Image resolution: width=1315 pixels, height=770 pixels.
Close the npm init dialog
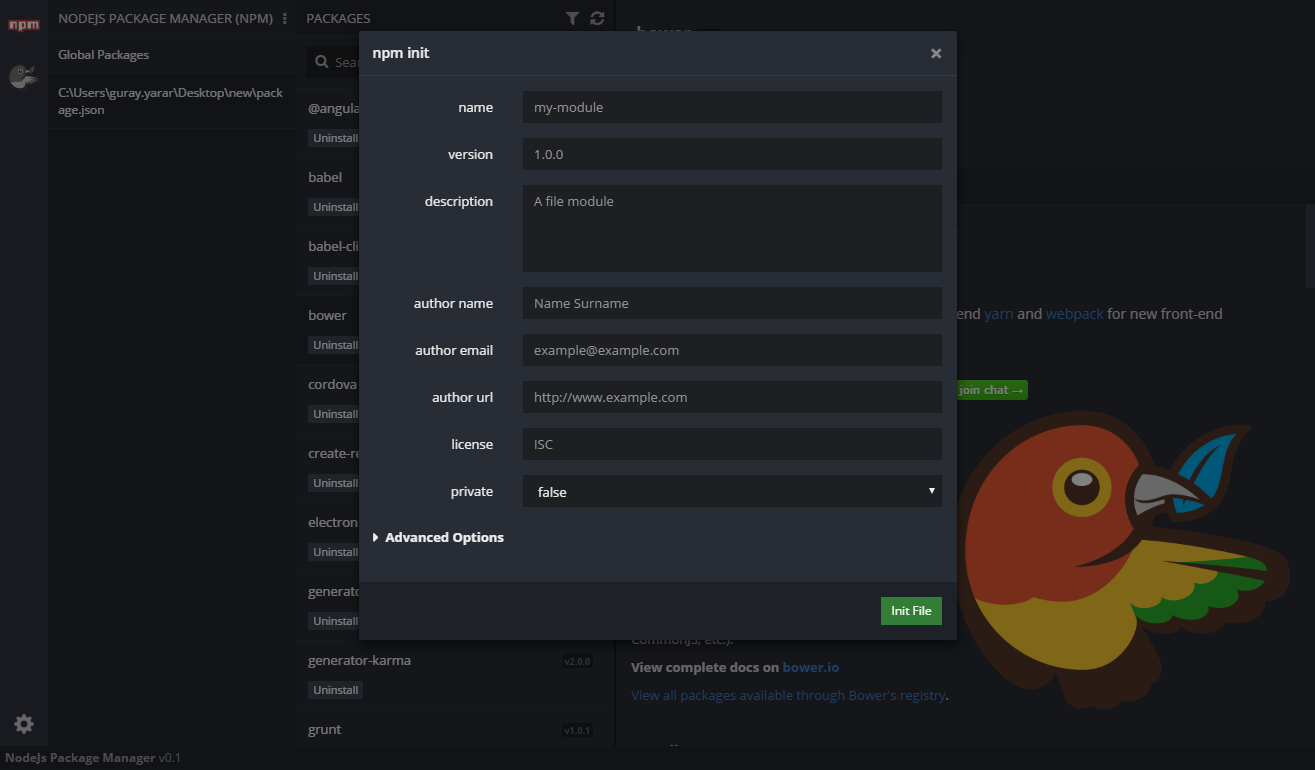pos(936,53)
